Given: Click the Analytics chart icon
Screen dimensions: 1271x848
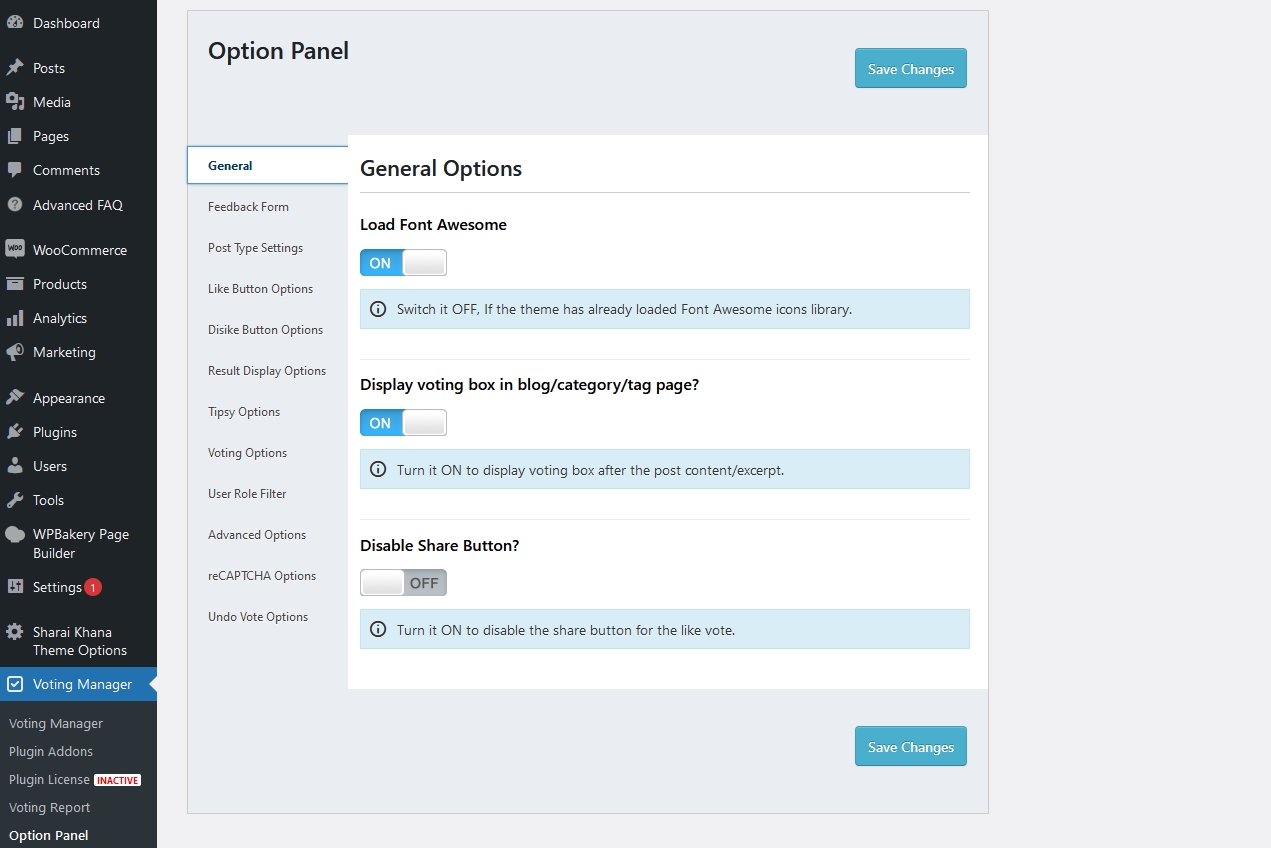Looking at the screenshot, I should [16, 318].
